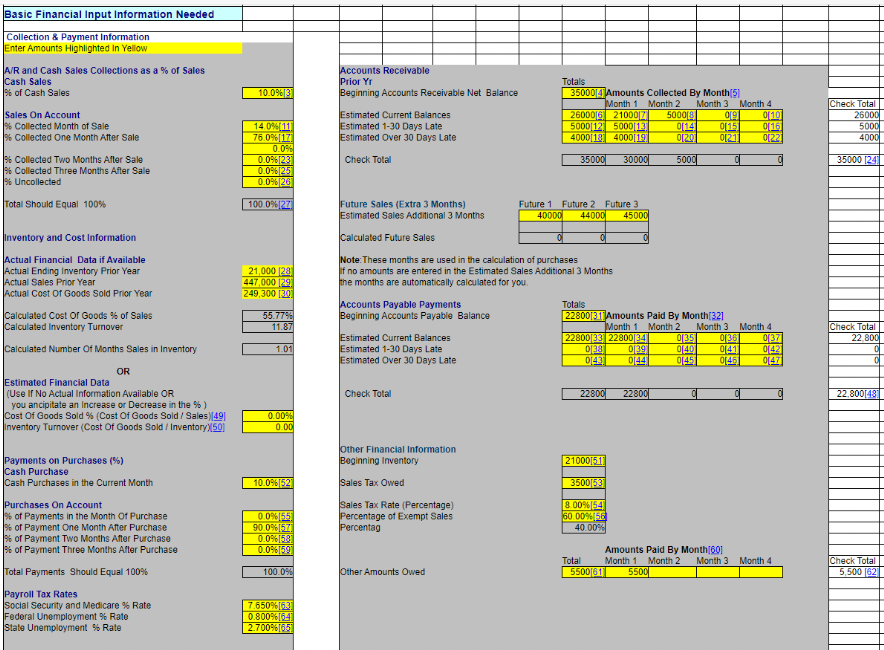Image resolution: width=884 pixels, height=650 pixels.
Task: Select Estimated Current Balances Month 1 cell 21000
Action: tap(627, 116)
